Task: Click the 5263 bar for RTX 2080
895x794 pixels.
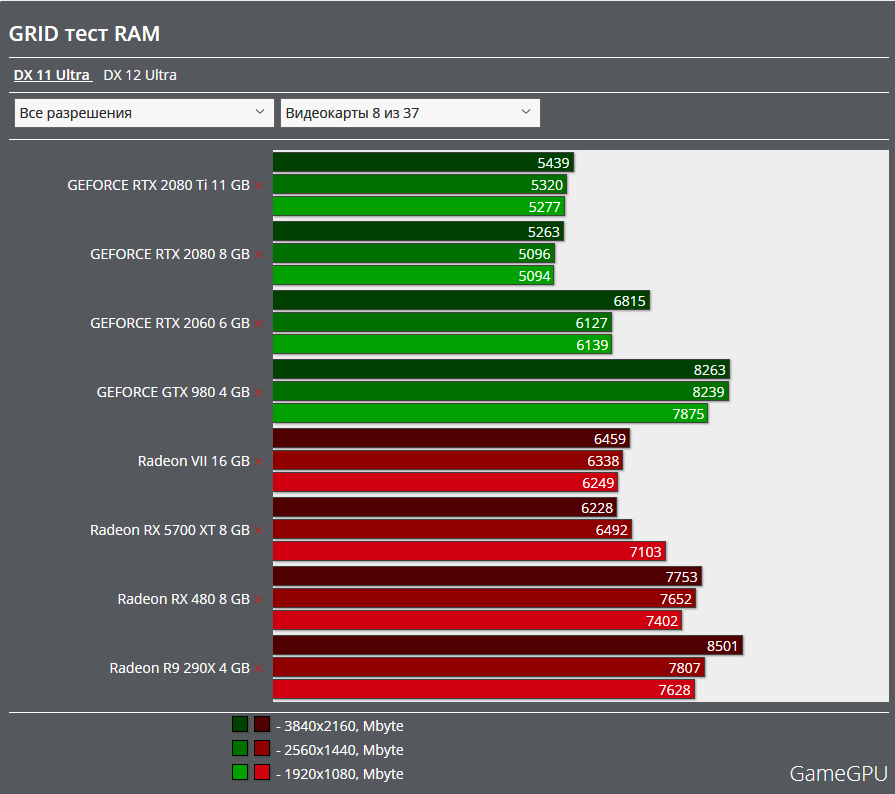Action: [418, 232]
